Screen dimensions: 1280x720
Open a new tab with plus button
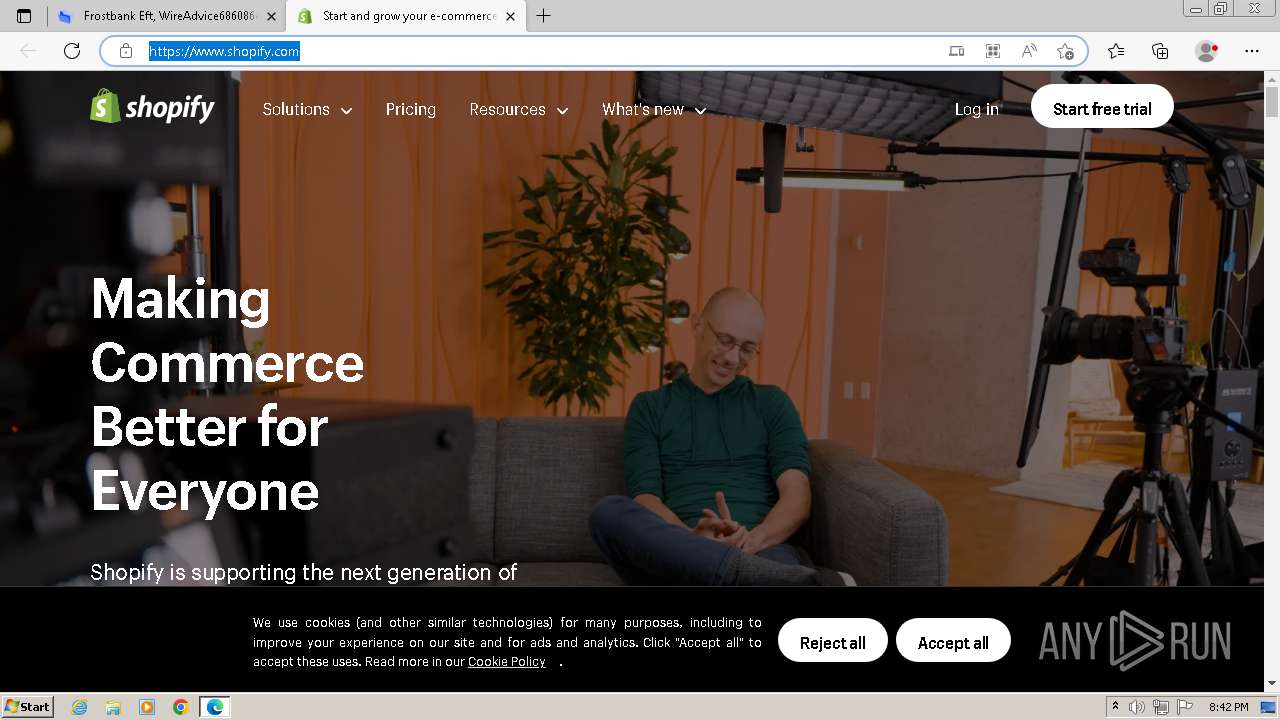(x=543, y=16)
